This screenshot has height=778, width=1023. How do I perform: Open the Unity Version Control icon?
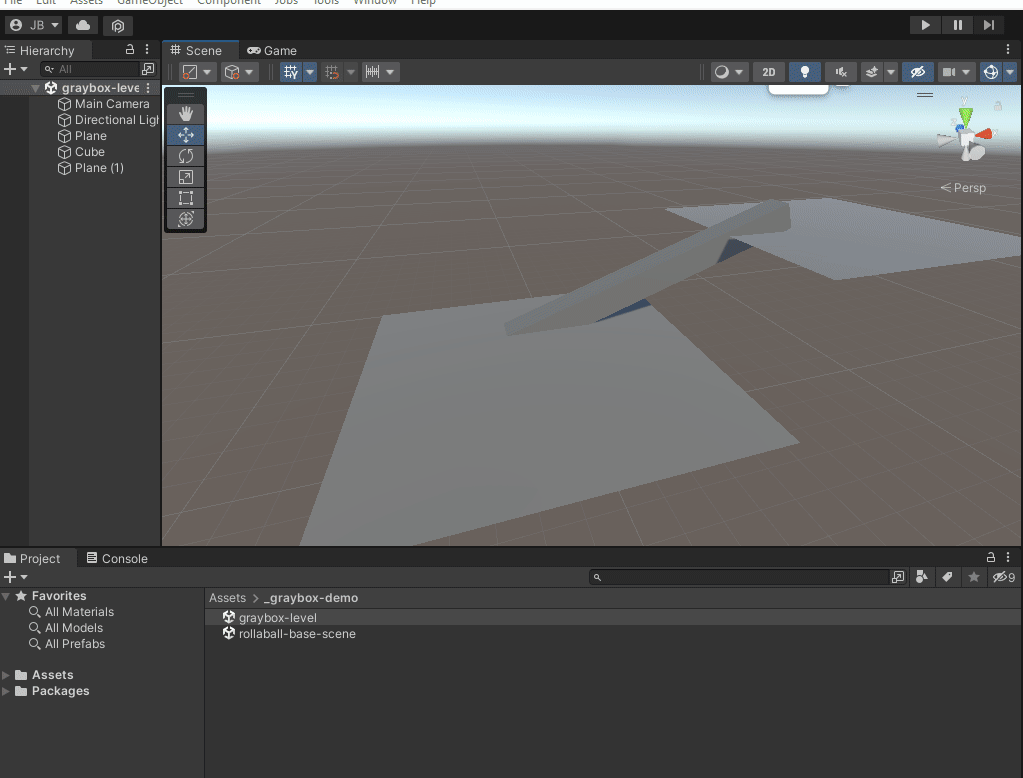point(117,25)
